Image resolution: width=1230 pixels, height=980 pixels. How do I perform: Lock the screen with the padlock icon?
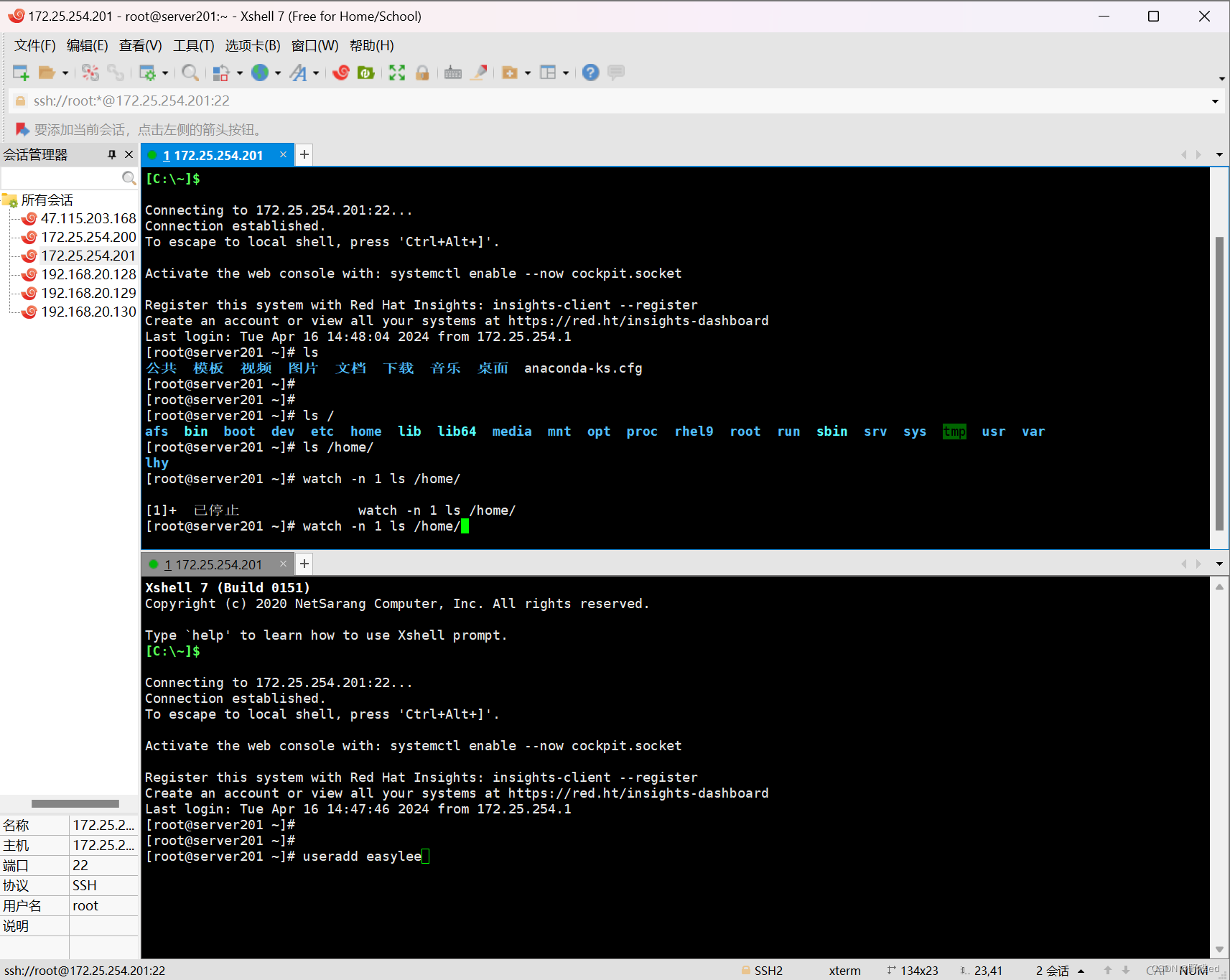(422, 73)
